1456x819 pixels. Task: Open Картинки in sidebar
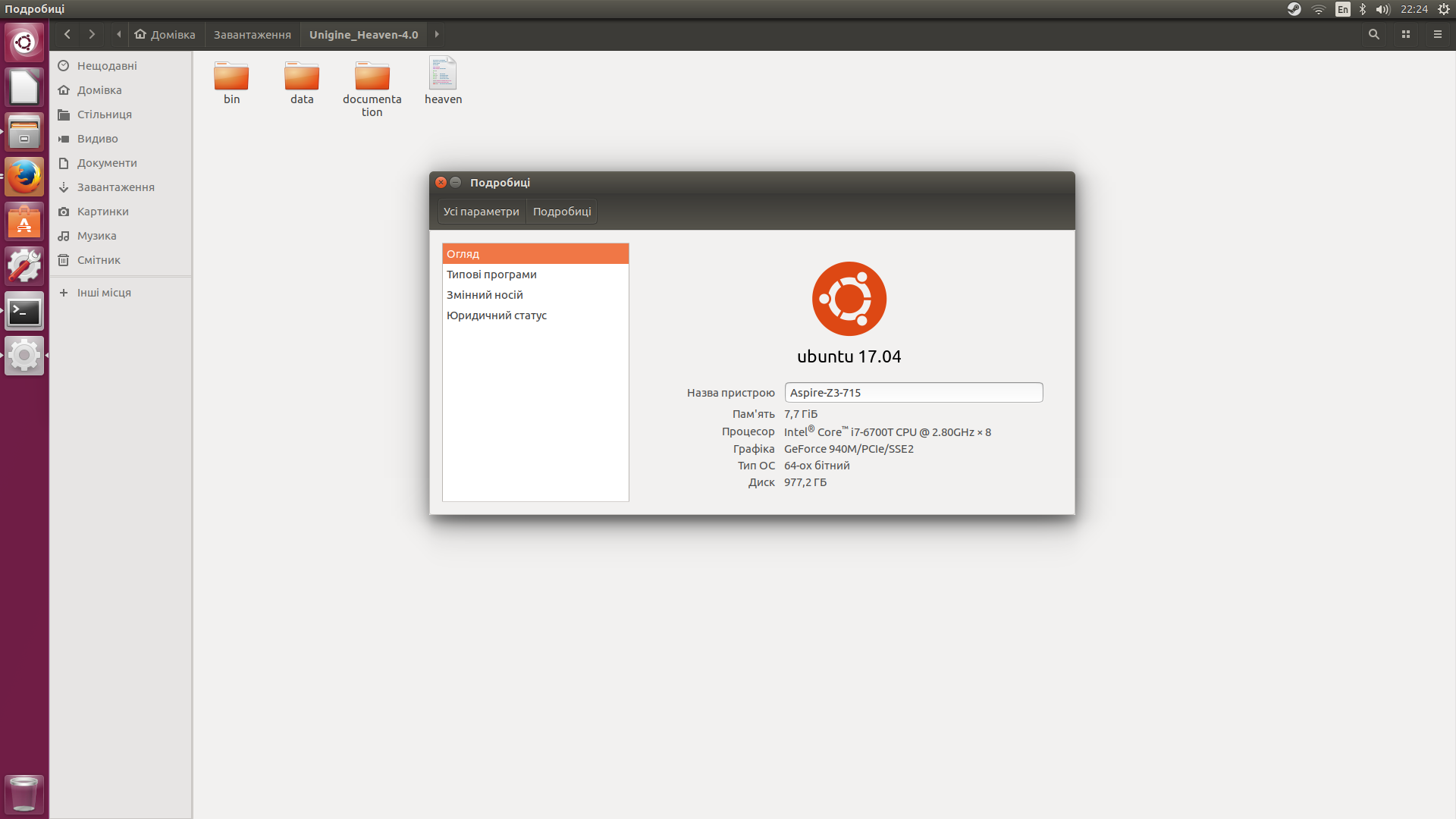(121, 212)
